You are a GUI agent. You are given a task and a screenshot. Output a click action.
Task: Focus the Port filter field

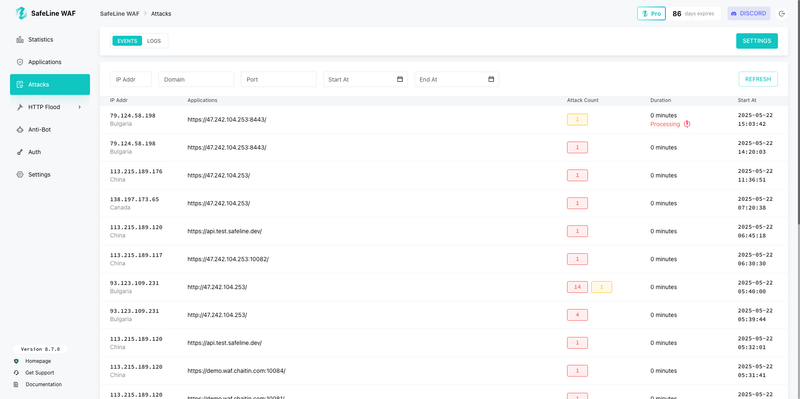279,79
